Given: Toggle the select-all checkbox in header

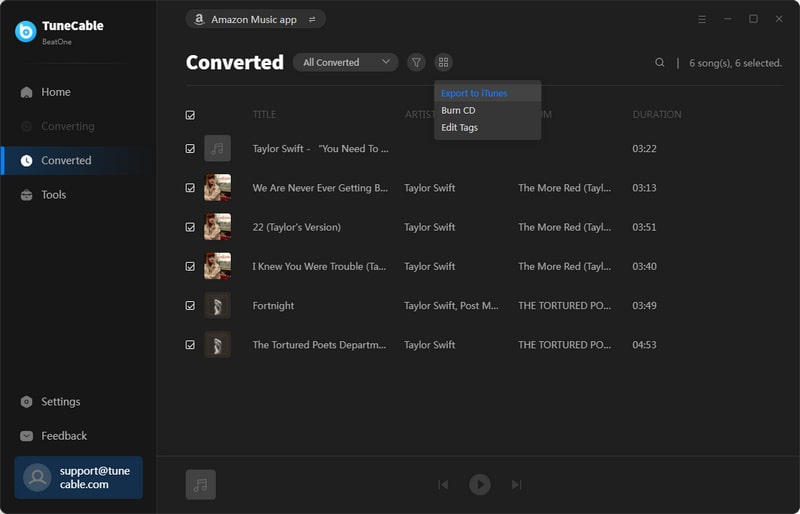Looking at the screenshot, I should click(x=190, y=115).
